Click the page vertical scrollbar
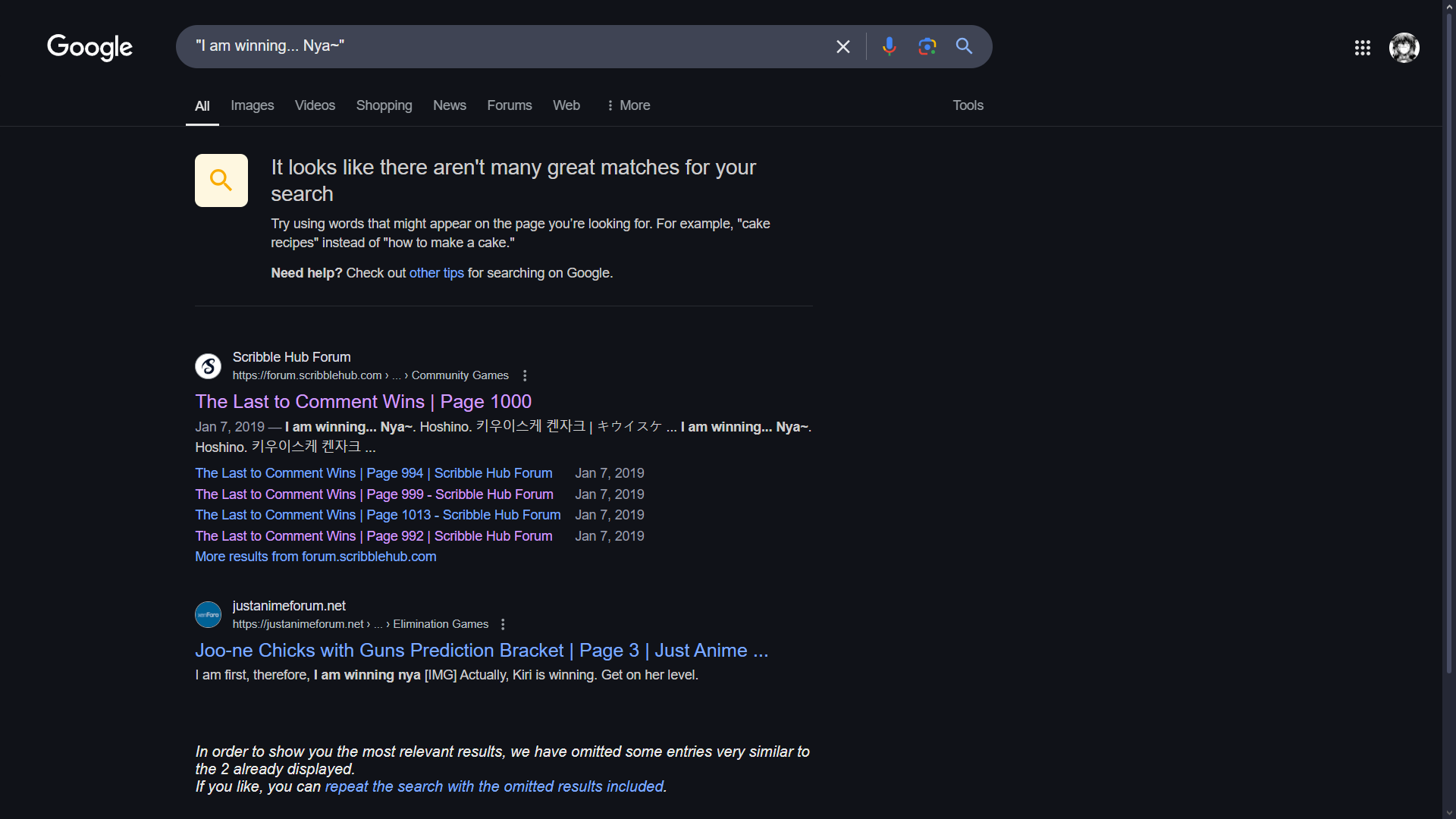The image size is (1456, 819). click(x=1448, y=341)
